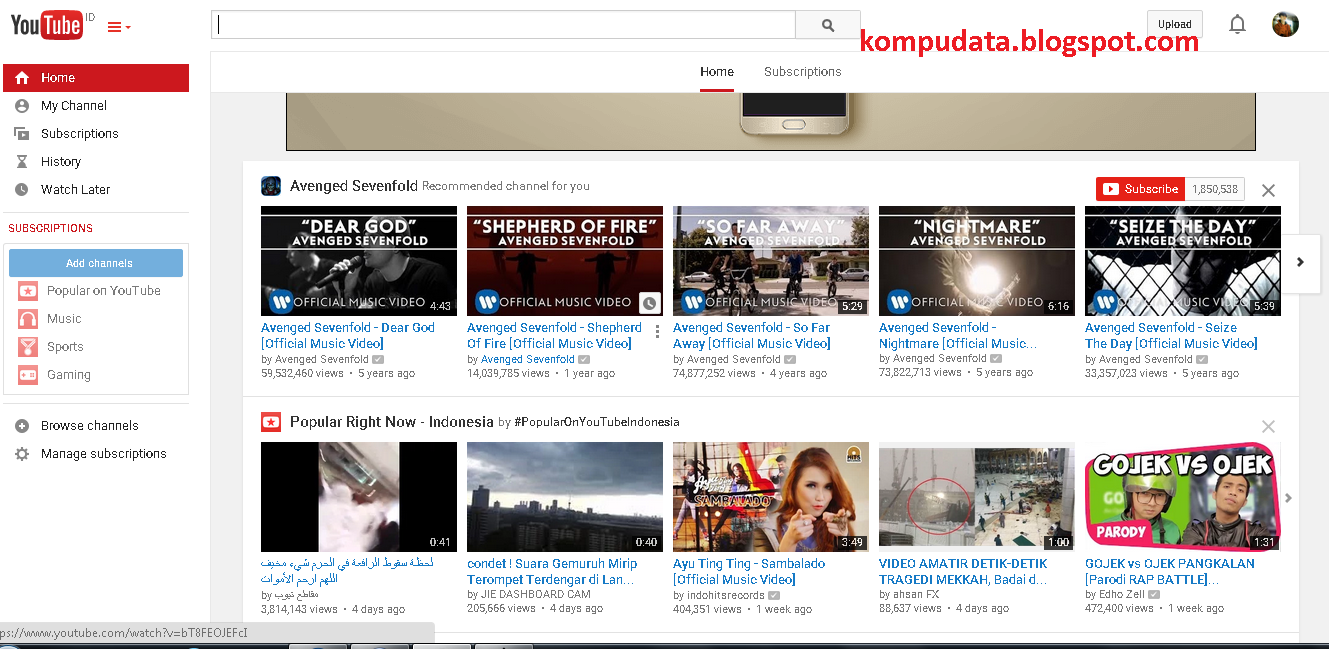Open Subscriptions in the sidebar
Image resolution: width=1329 pixels, height=649 pixels.
[x=80, y=134]
